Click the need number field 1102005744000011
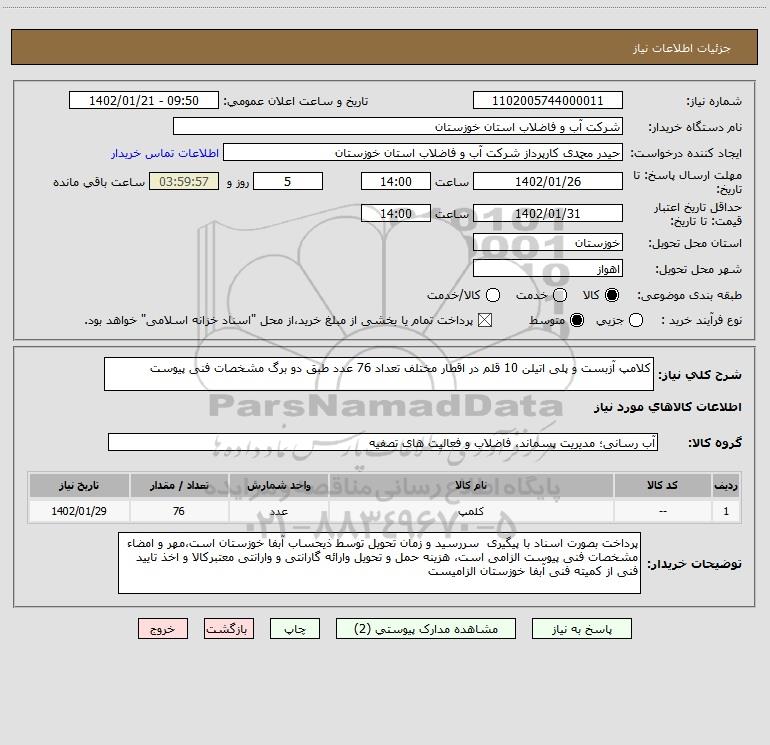 [548, 100]
